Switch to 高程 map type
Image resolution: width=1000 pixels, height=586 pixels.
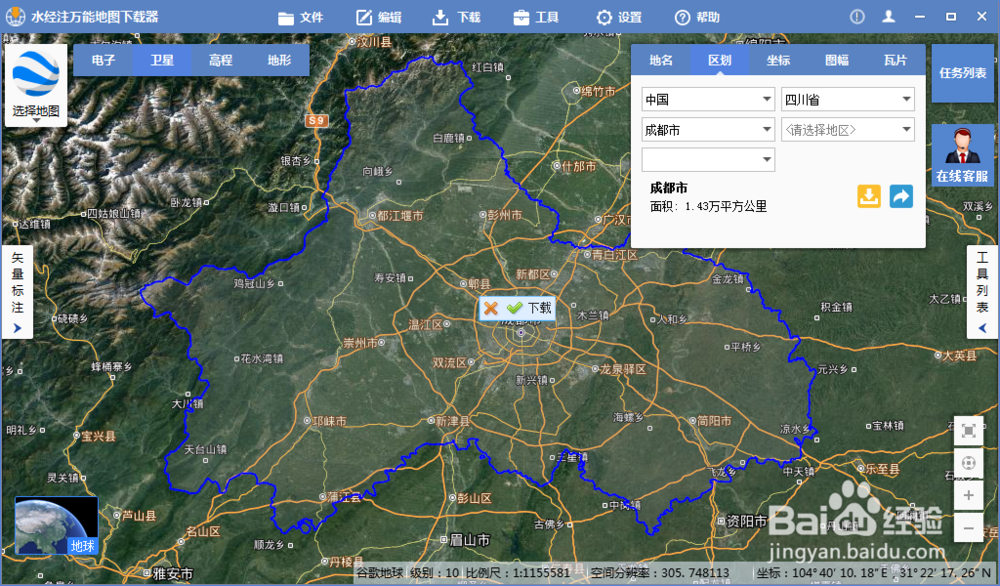coord(221,60)
